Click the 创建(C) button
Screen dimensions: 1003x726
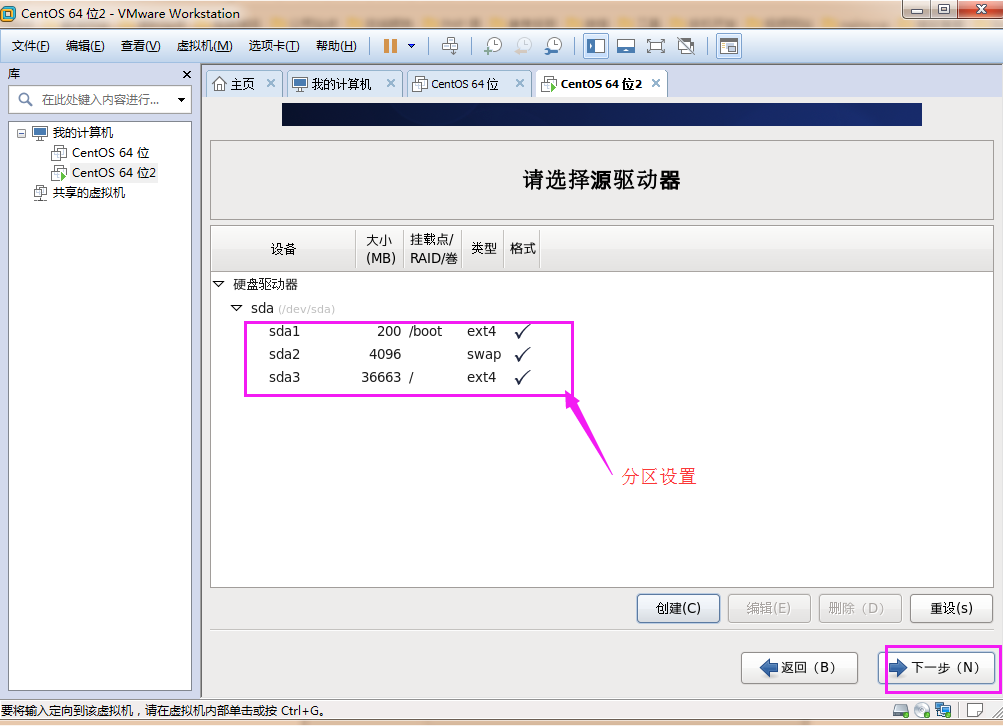(678, 608)
